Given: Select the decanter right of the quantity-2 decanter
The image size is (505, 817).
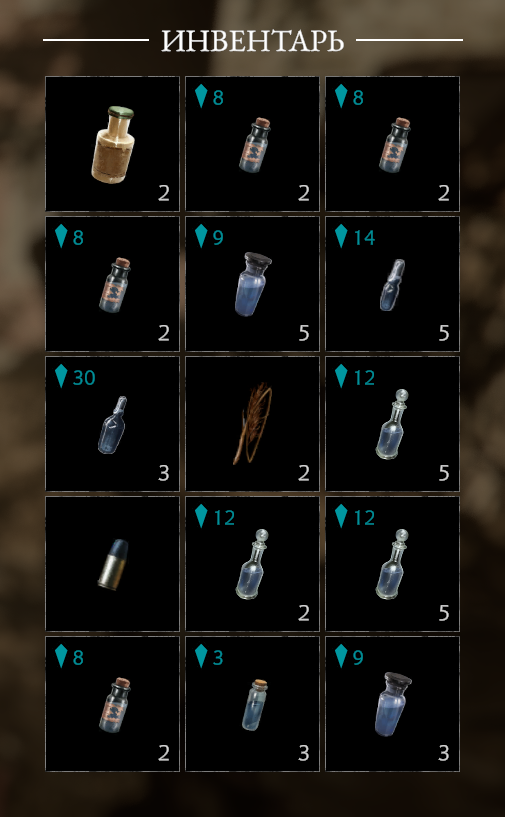Looking at the screenshot, I should pyautogui.click(x=392, y=564).
